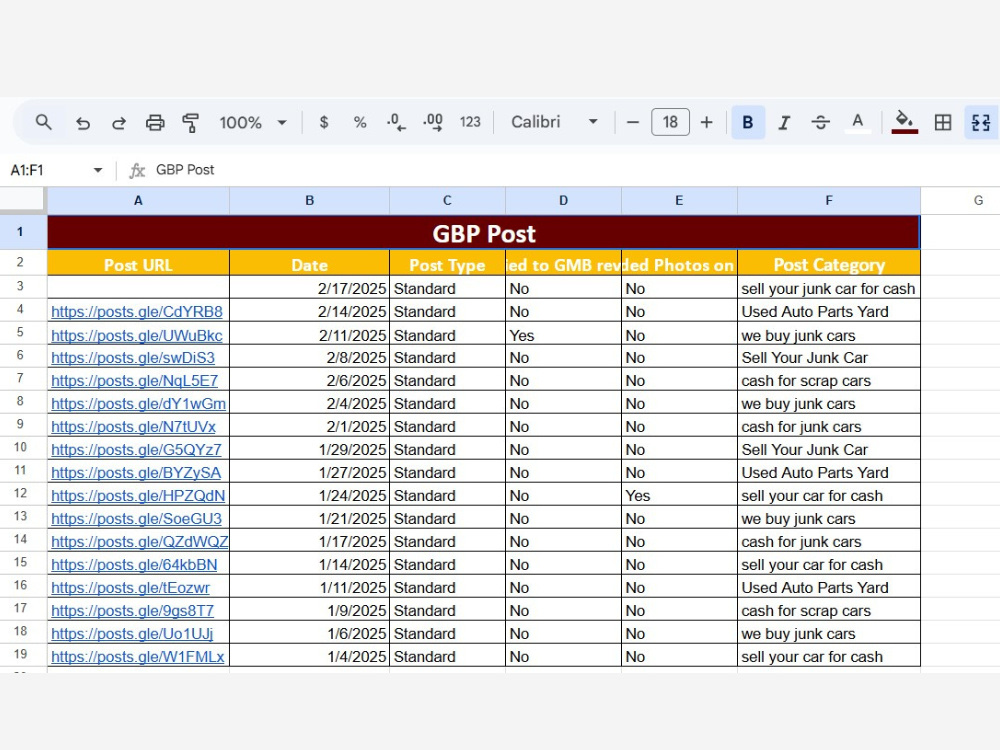Screen dimensions: 1000x750
Task: Select column A header
Action: pos(138,200)
